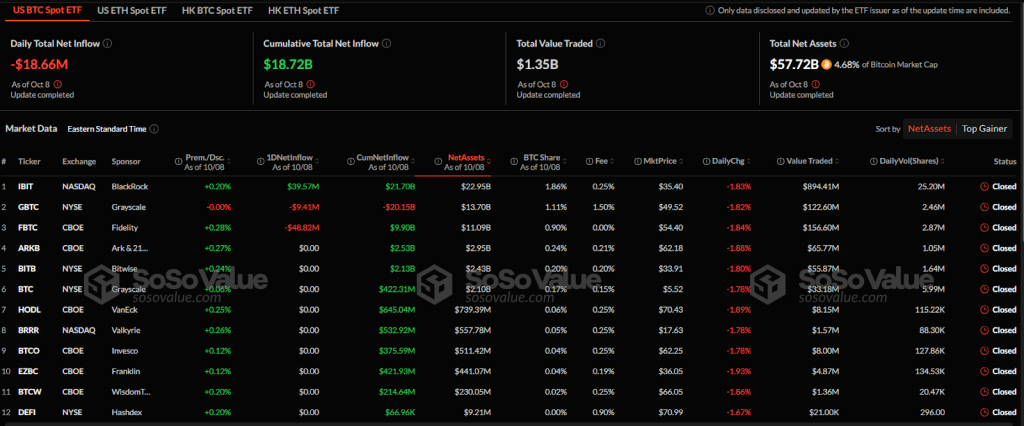
Task: Click red alert icon under Daily Total Net Inflow
Action: [56, 84]
